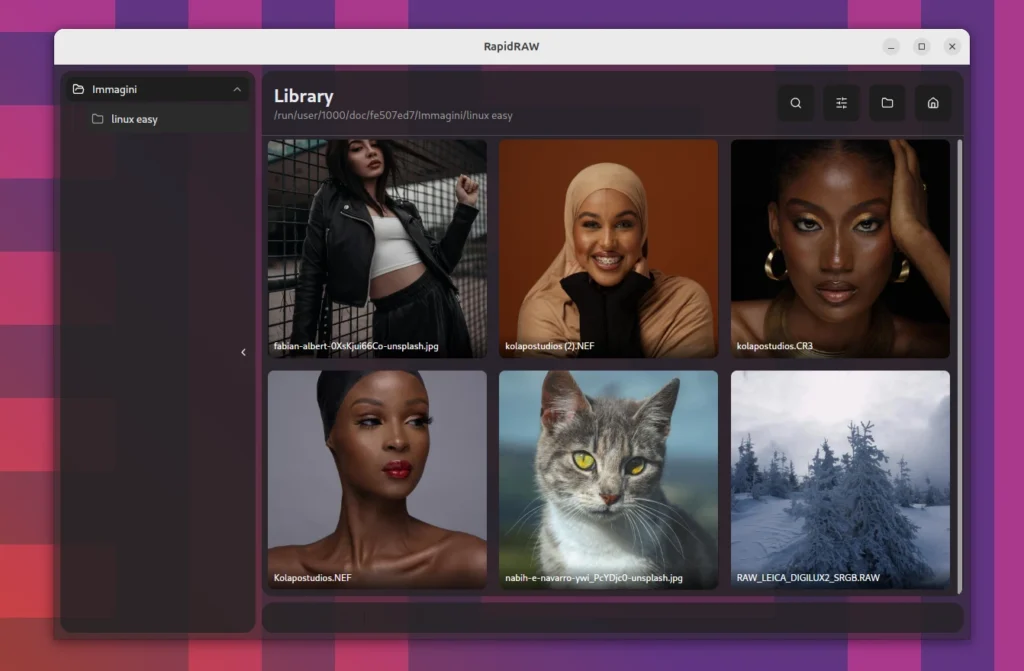1024x671 pixels.
Task: Maximize the RapidRAW window
Action: point(922,47)
